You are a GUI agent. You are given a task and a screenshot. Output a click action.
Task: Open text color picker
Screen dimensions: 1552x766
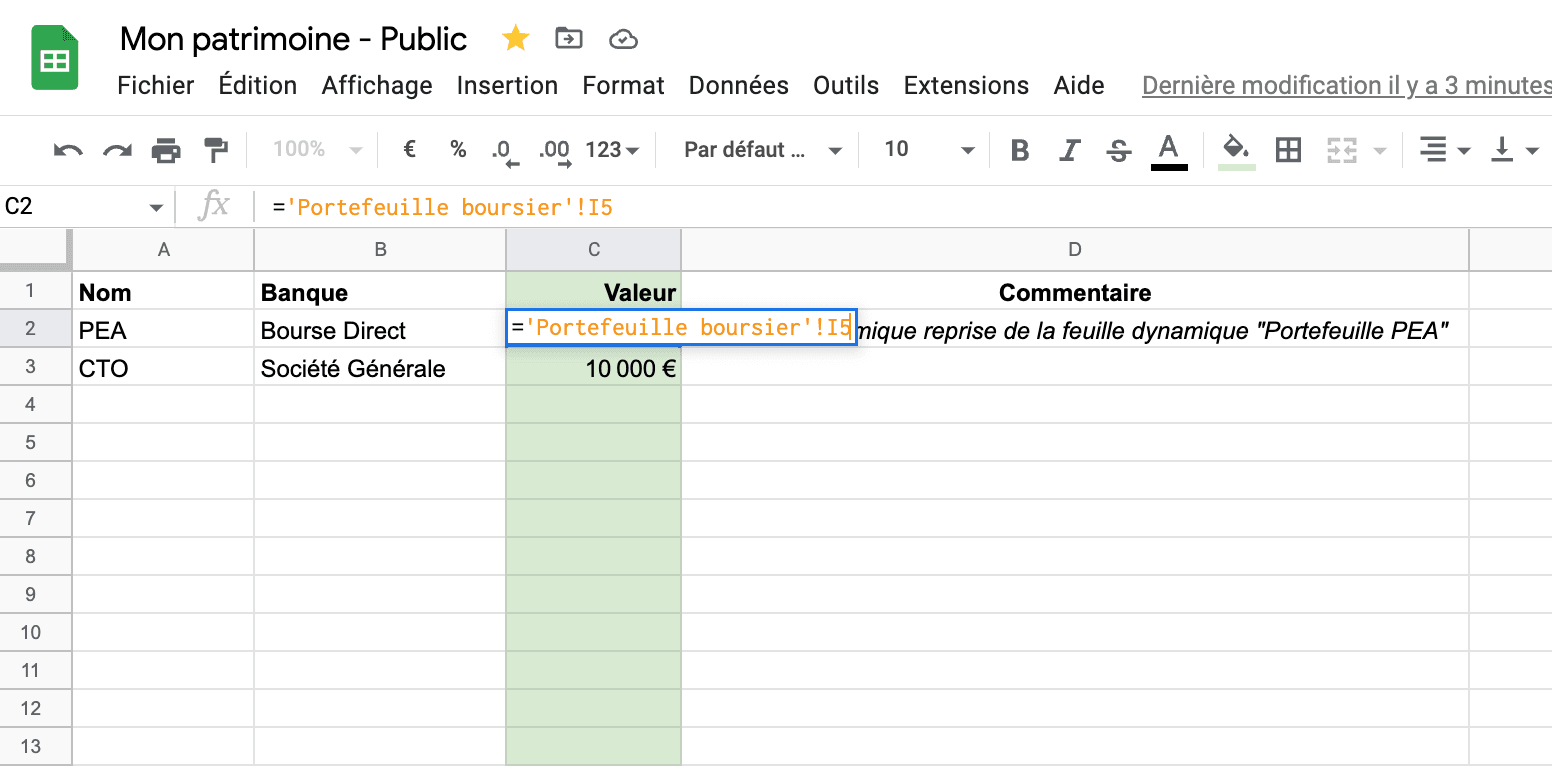(x=1169, y=151)
